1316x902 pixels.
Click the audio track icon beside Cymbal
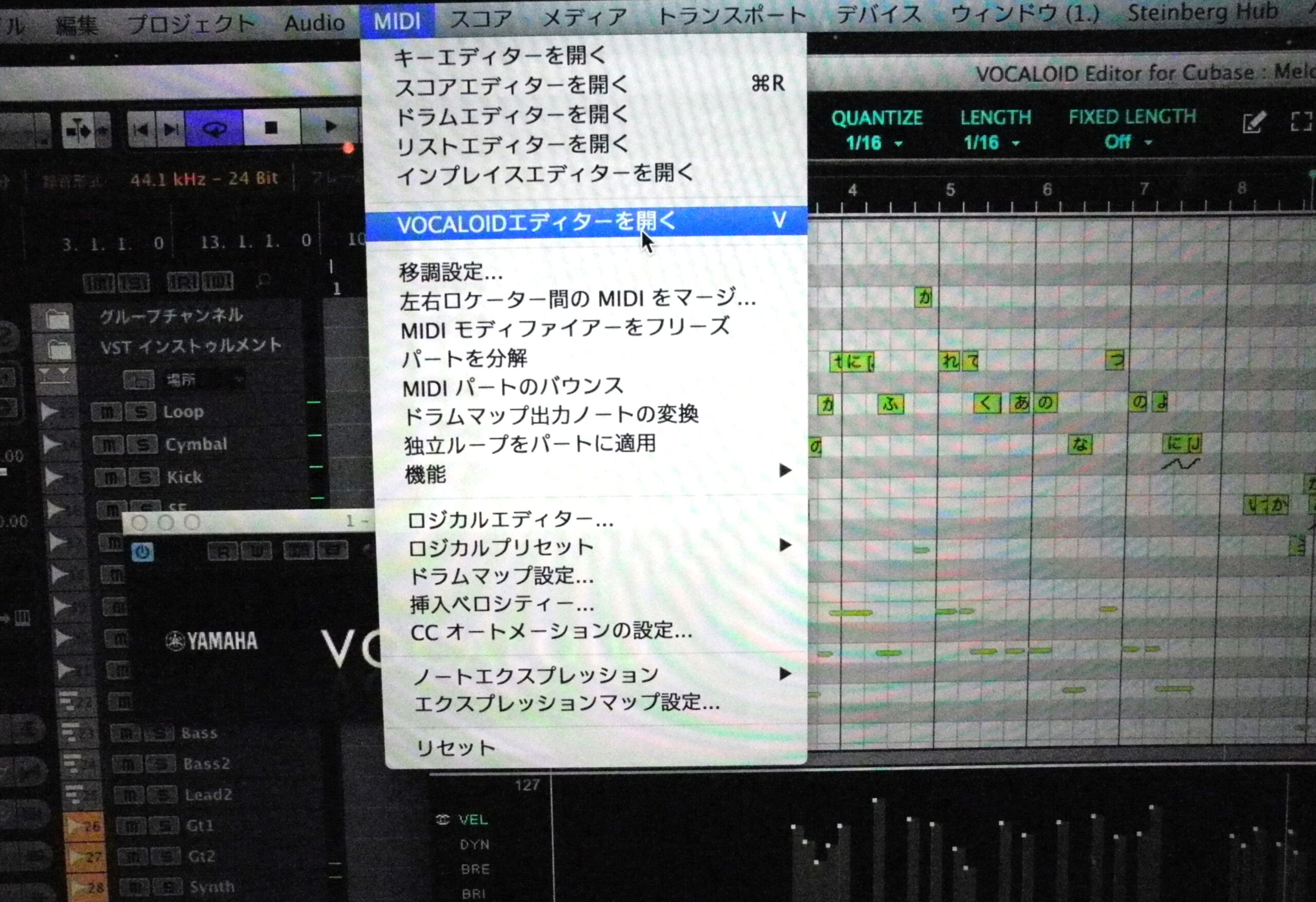click(51, 444)
